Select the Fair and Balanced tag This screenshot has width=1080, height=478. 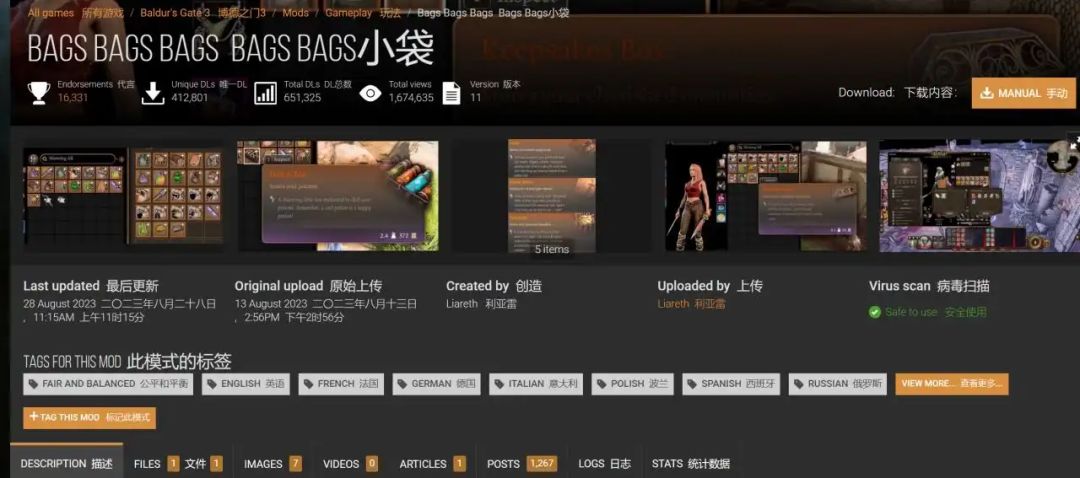pyautogui.click(x=108, y=384)
